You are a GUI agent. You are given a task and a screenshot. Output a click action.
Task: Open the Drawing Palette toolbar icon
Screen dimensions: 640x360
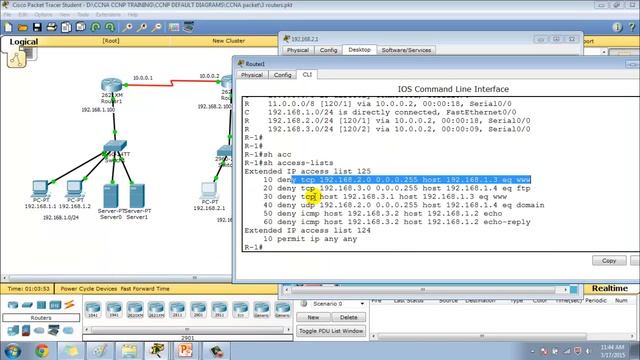[x=173, y=27]
